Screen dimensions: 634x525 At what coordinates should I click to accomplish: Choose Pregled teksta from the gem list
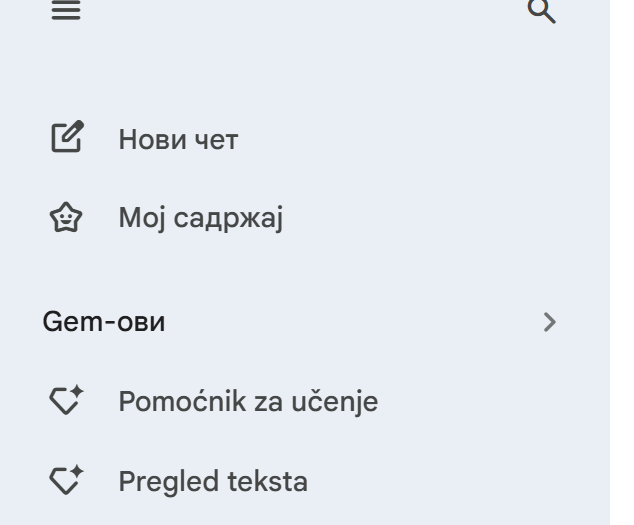click(x=212, y=481)
